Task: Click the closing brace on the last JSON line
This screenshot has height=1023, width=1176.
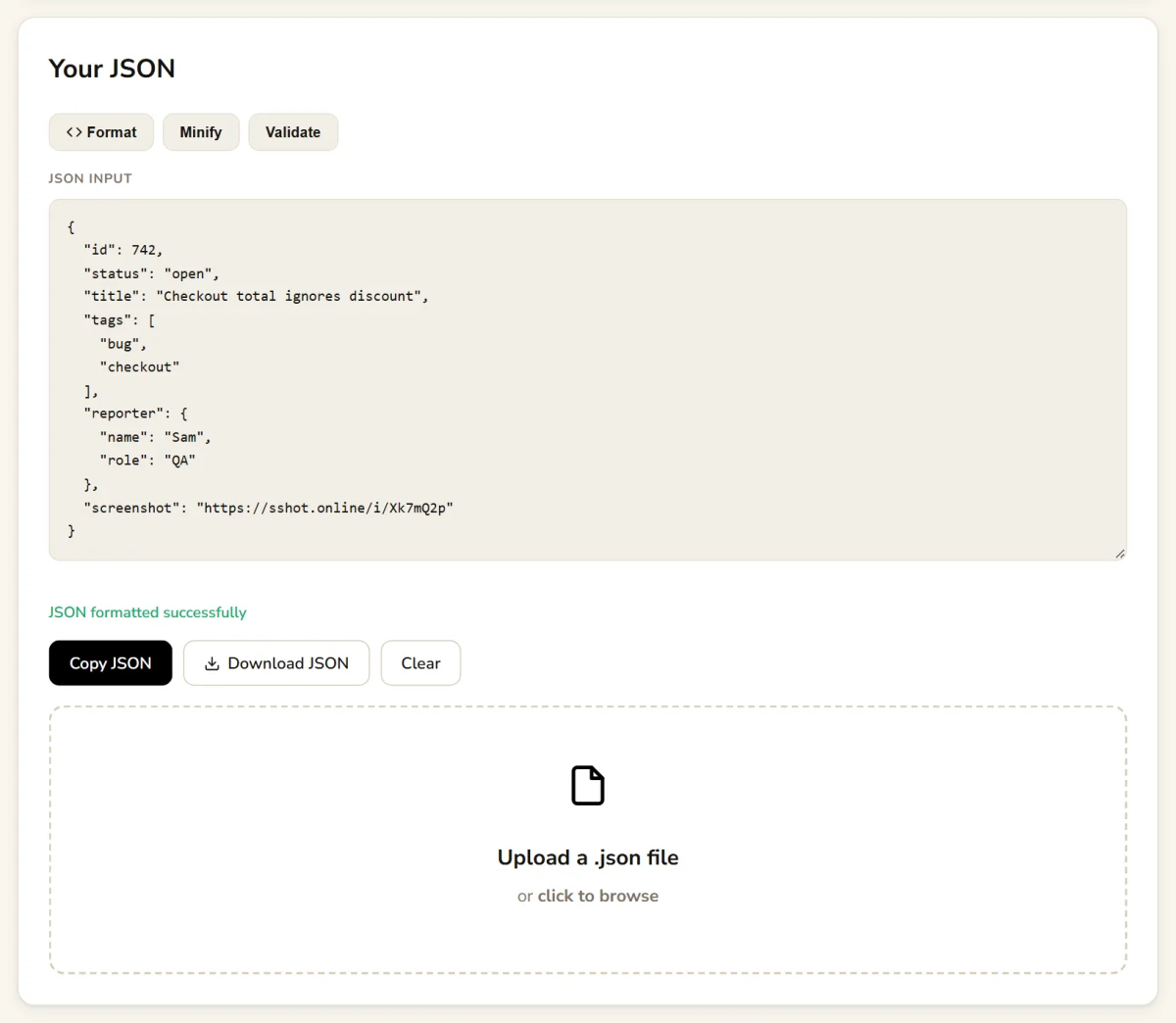Action: [x=71, y=530]
